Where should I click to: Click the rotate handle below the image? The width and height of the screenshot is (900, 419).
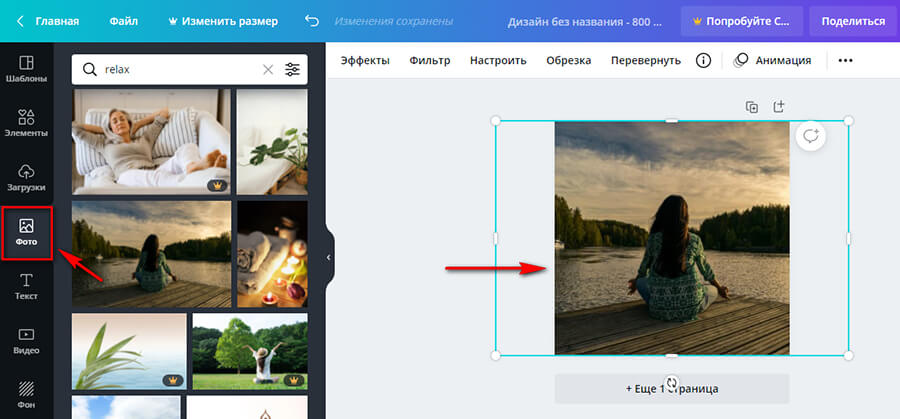672,382
